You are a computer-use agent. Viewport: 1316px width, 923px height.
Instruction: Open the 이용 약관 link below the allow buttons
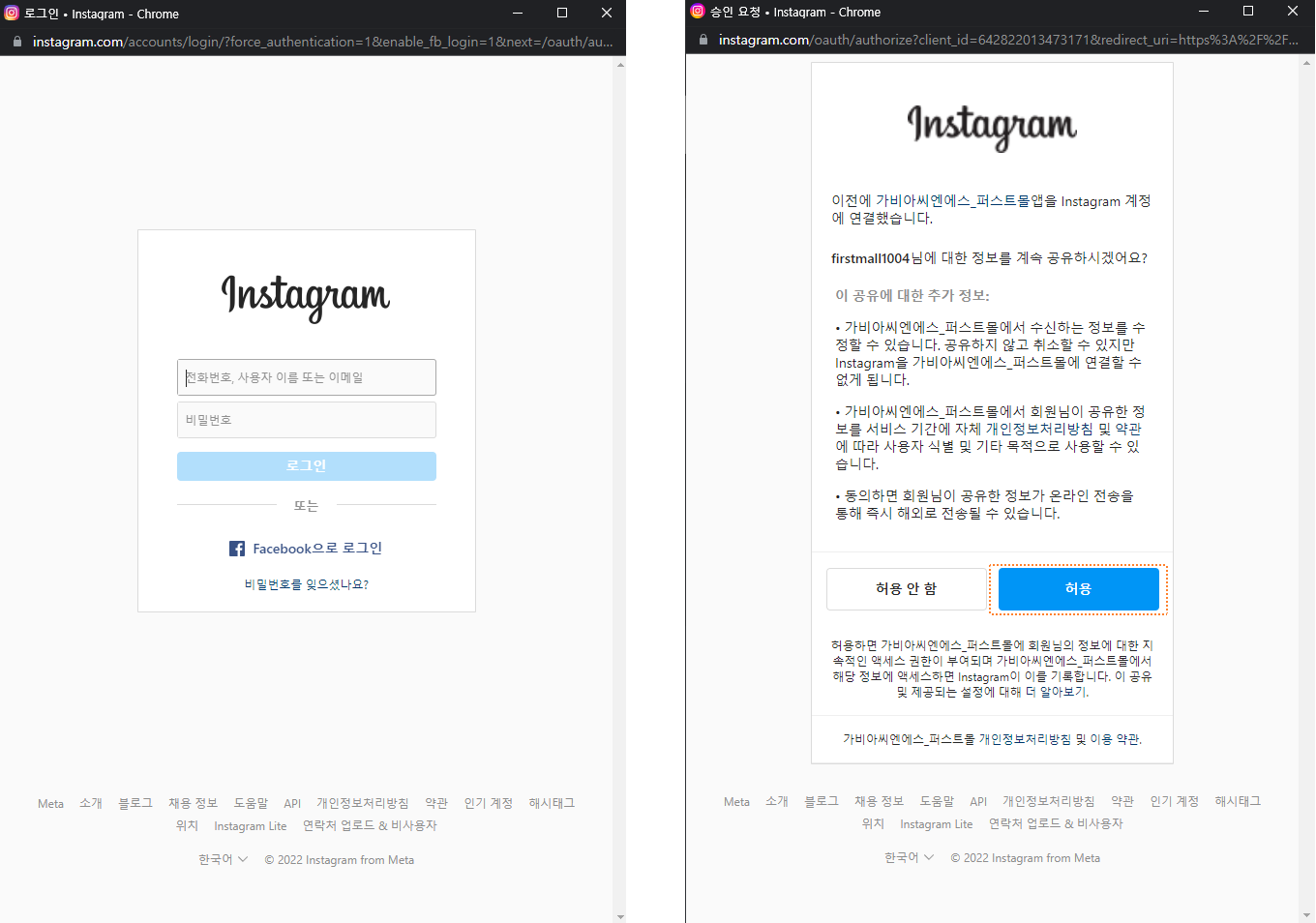pos(1115,739)
